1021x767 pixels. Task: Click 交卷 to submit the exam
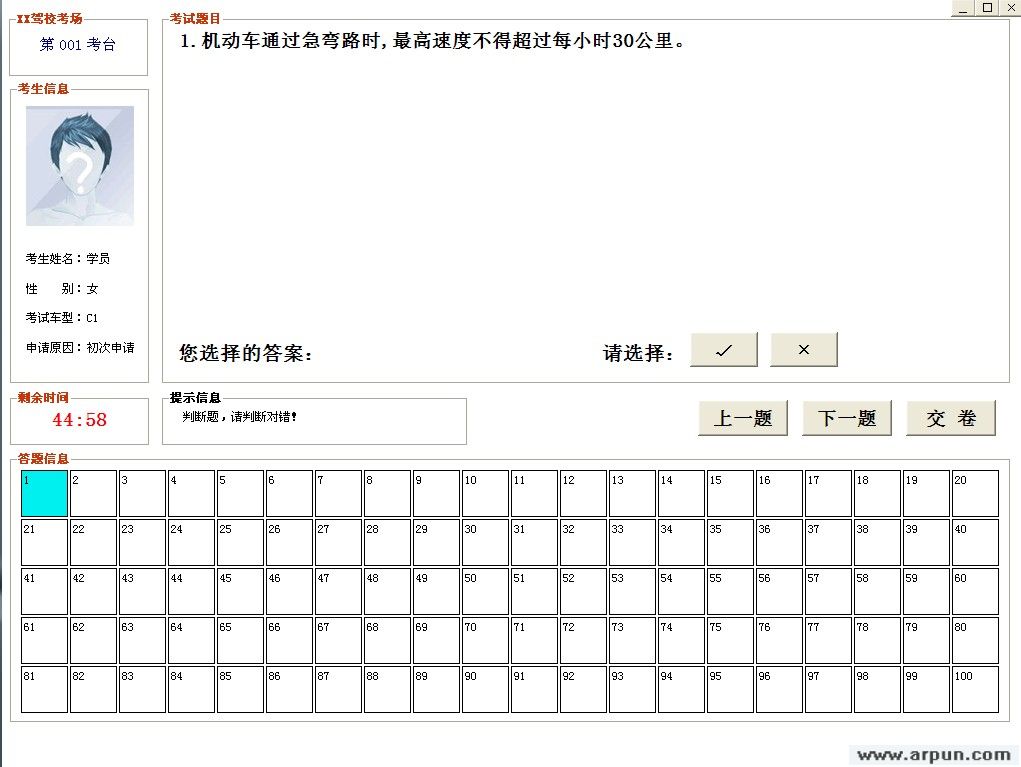pyautogui.click(x=949, y=418)
